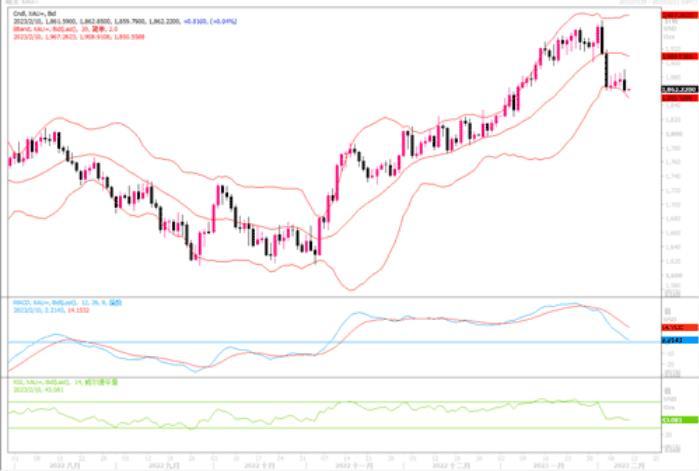The image size is (699, 471).
Task: Click the lower green RSI threshold line
Action: pyautogui.click(x=300, y=429)
